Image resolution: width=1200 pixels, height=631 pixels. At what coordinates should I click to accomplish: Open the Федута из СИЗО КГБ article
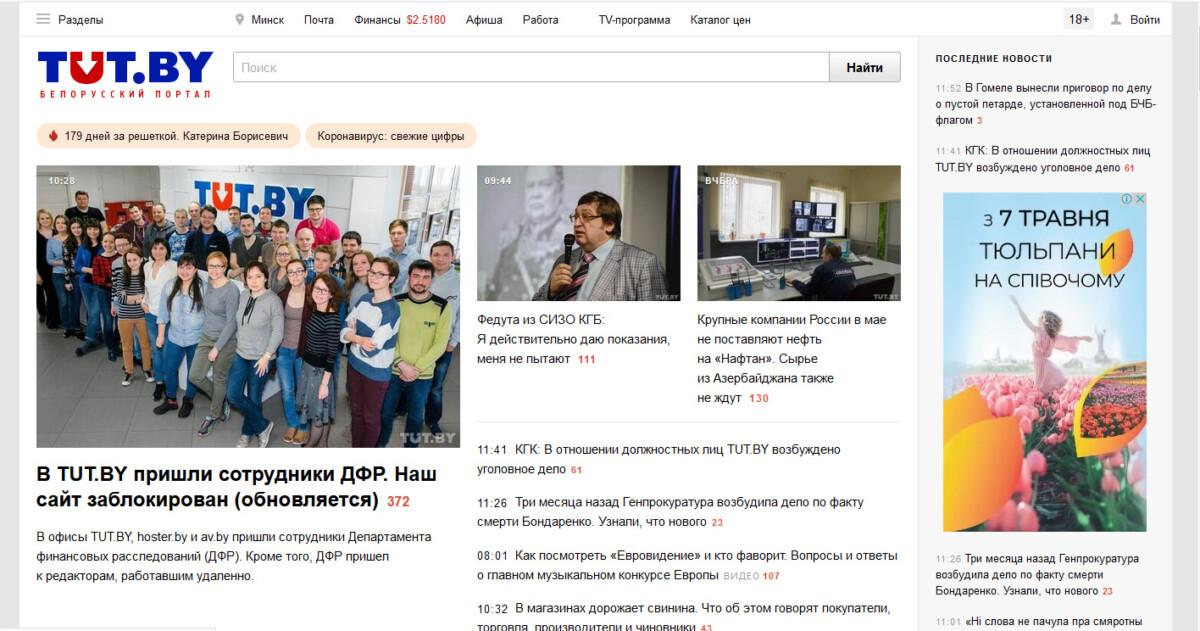[573, 339]
